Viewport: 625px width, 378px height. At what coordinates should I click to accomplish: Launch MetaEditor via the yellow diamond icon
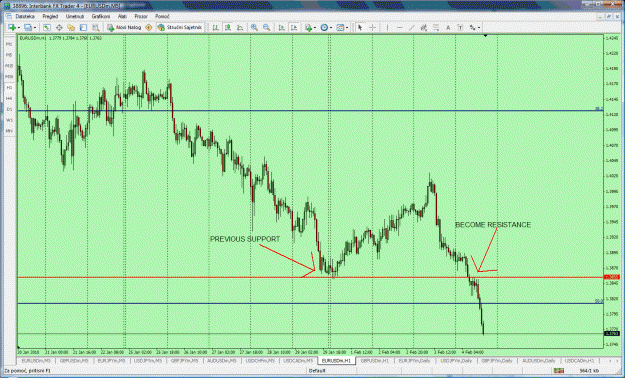tap(148, 28)
